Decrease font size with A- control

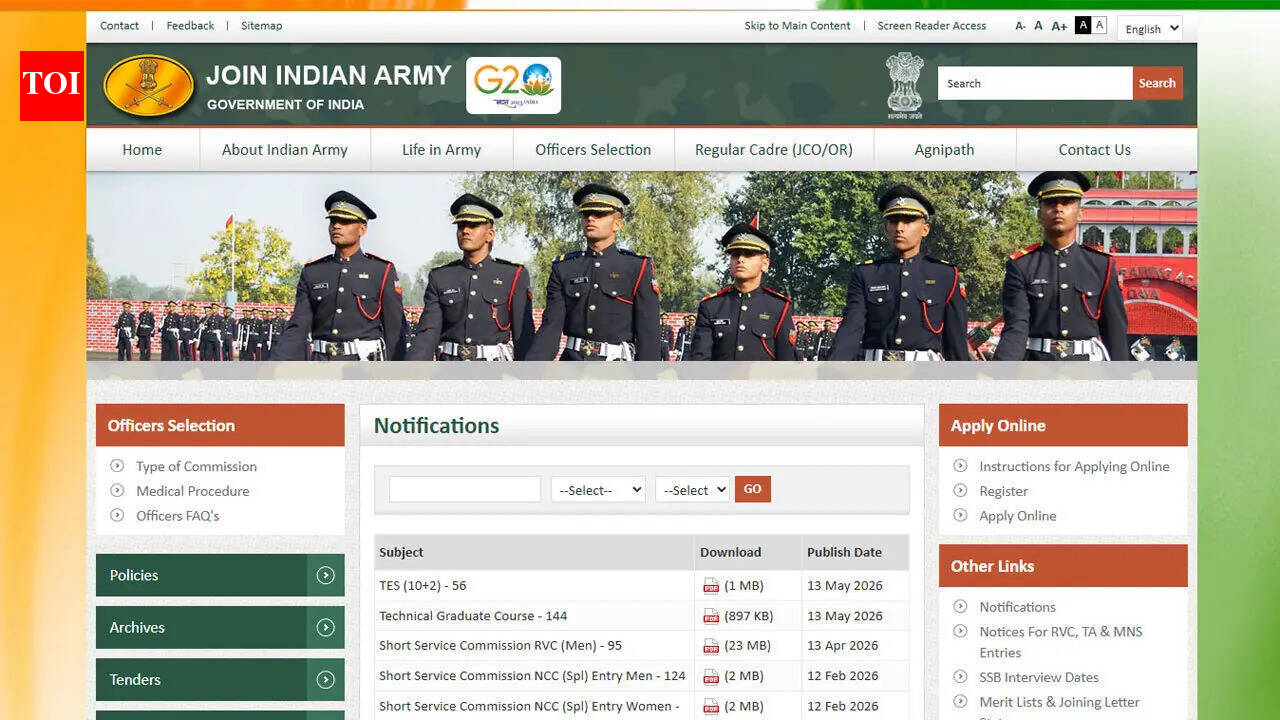coord(1020,26)
